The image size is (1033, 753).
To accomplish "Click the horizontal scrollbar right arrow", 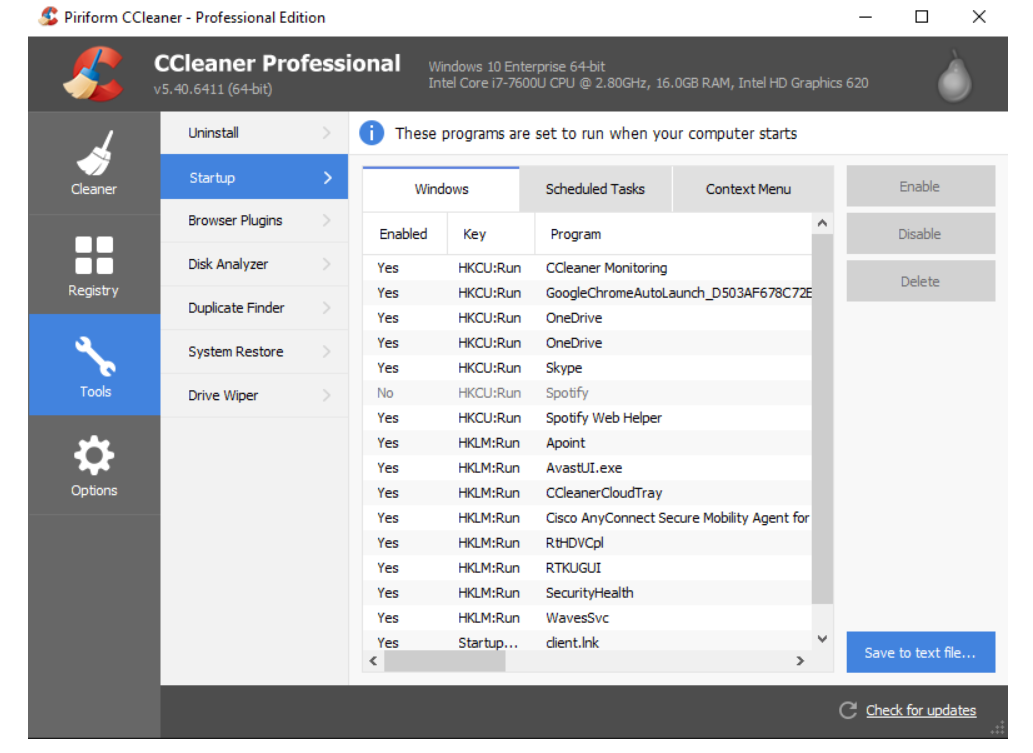I will [800, 661].
